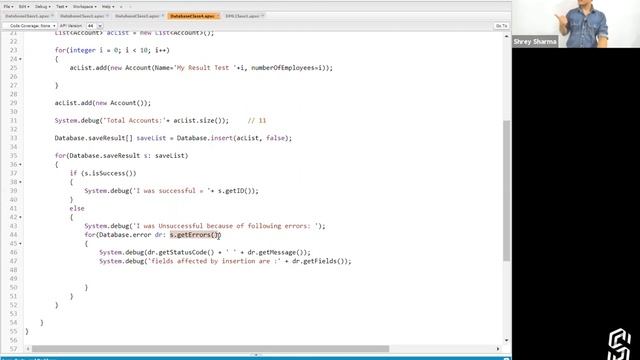Click the 'else' keyword on line 41

click(77, 209)
